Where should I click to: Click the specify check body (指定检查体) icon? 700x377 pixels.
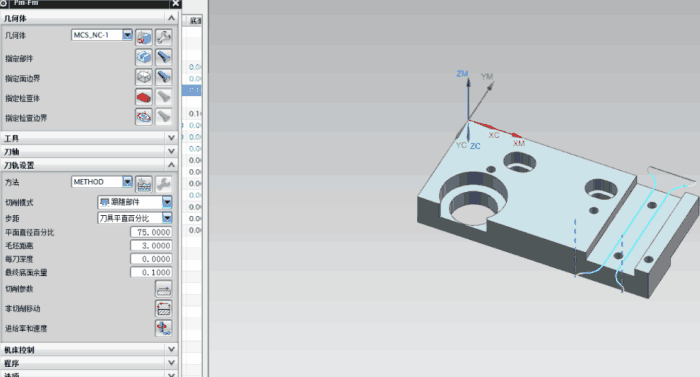pos(144,97)
